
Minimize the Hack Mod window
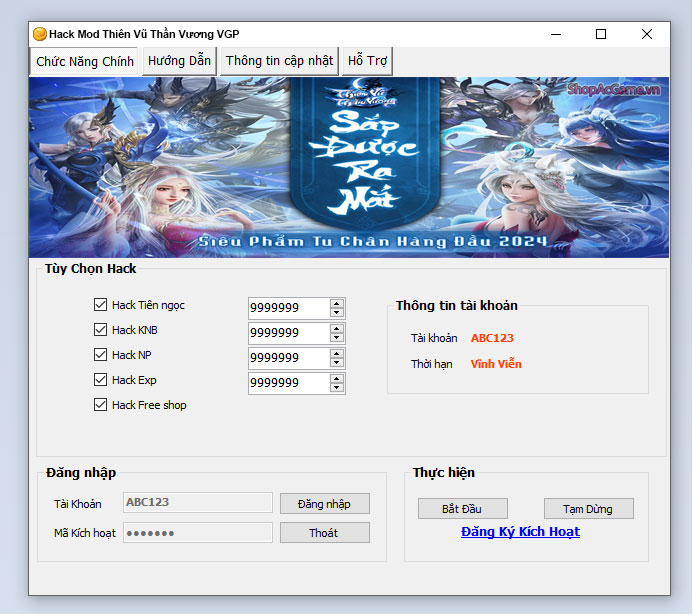tap(556, 34)
